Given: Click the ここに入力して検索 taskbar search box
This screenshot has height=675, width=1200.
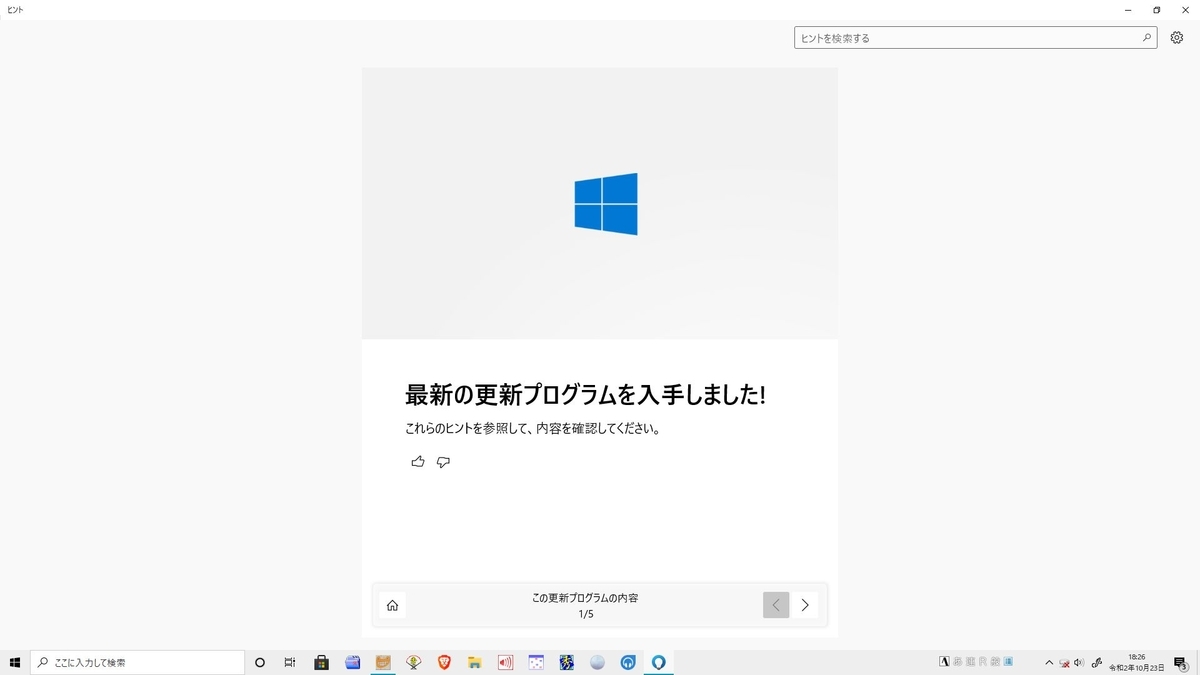Looking at the screenshot, I should [137, 662].
